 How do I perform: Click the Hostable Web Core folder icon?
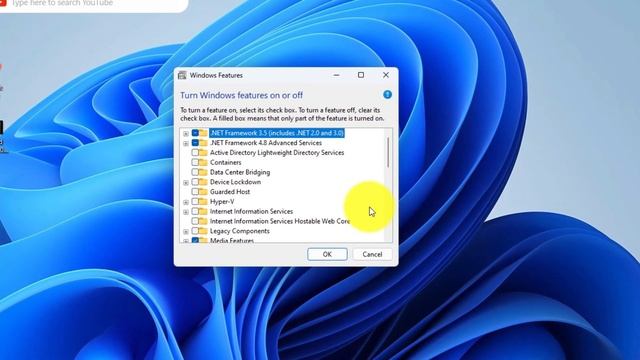click(x=203, y=221)
